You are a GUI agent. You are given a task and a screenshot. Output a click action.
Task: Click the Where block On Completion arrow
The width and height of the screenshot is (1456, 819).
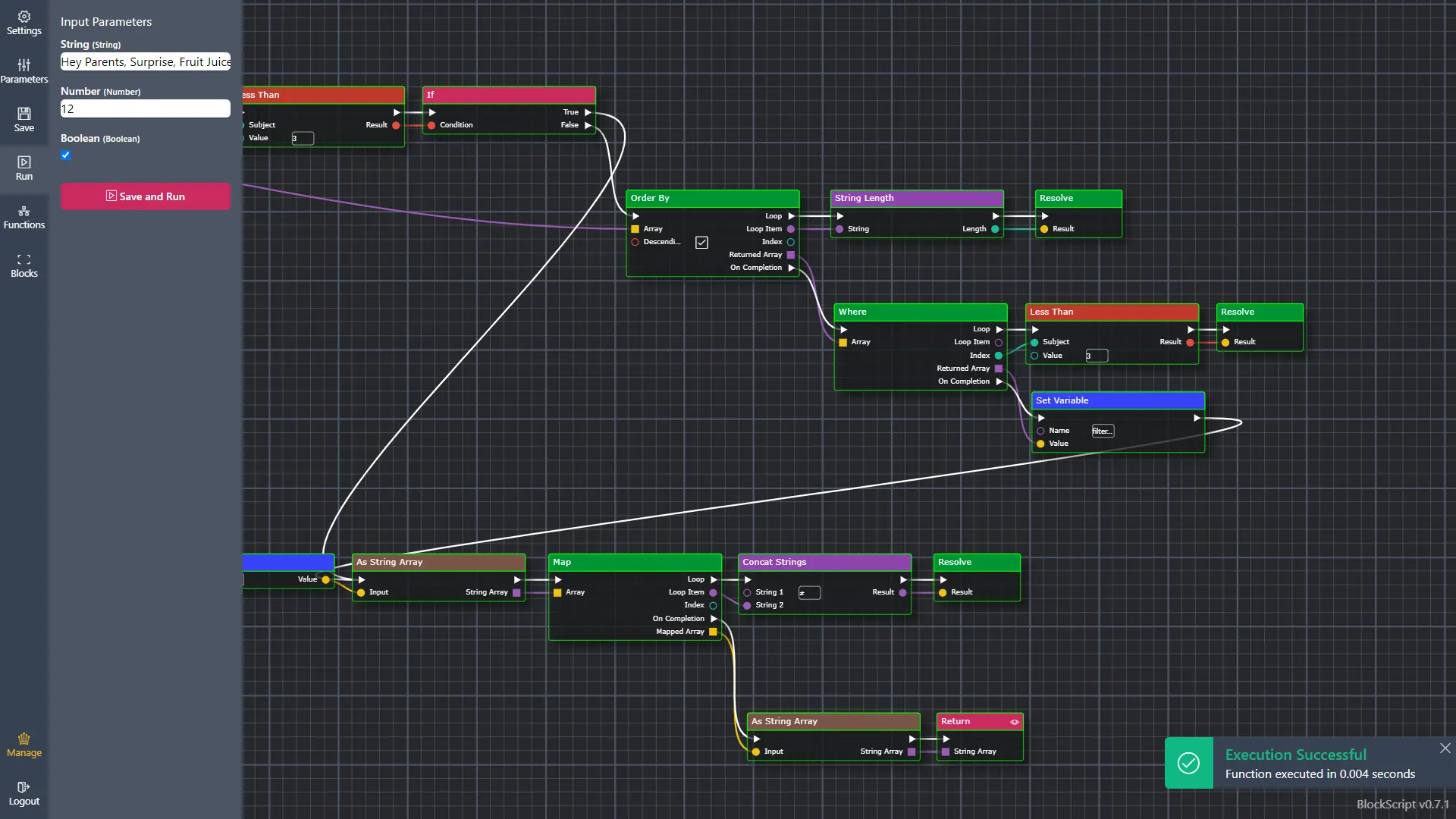(999, 381)
